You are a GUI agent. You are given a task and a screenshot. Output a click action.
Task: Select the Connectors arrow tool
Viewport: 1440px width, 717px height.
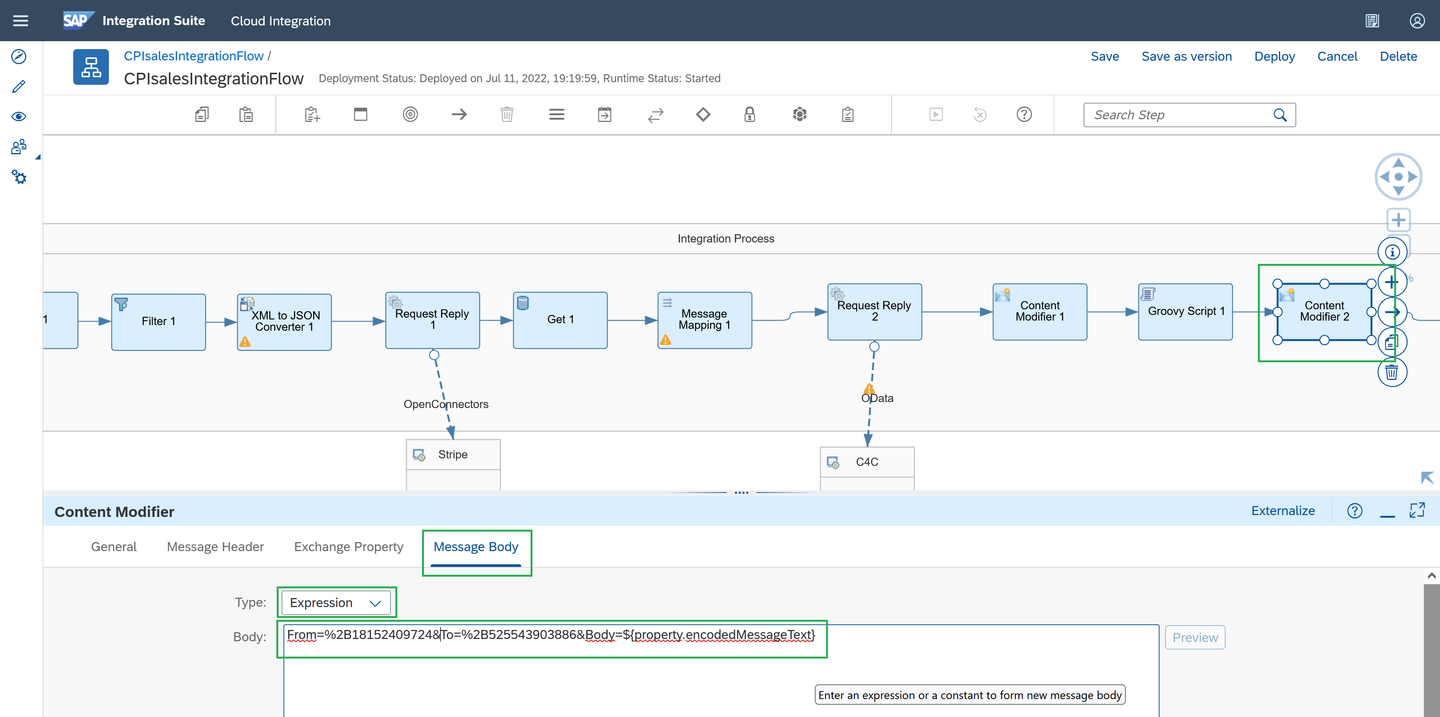pos(459,115)
